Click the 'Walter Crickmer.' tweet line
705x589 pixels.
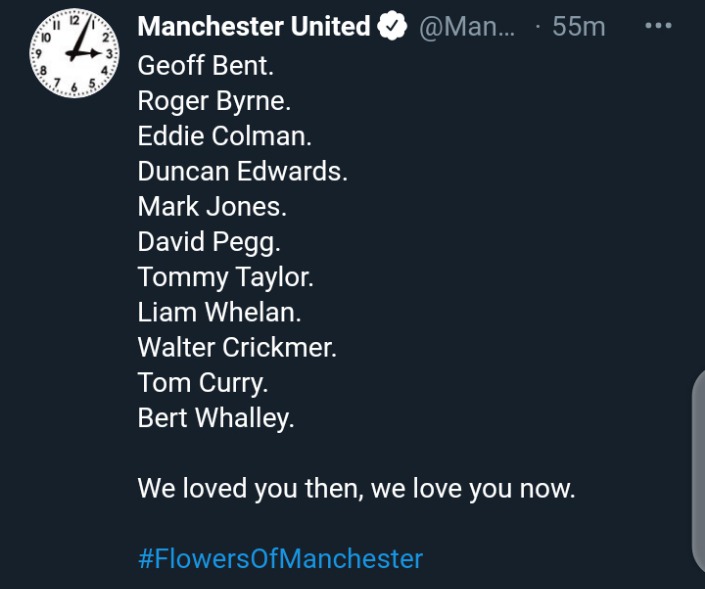237,348
